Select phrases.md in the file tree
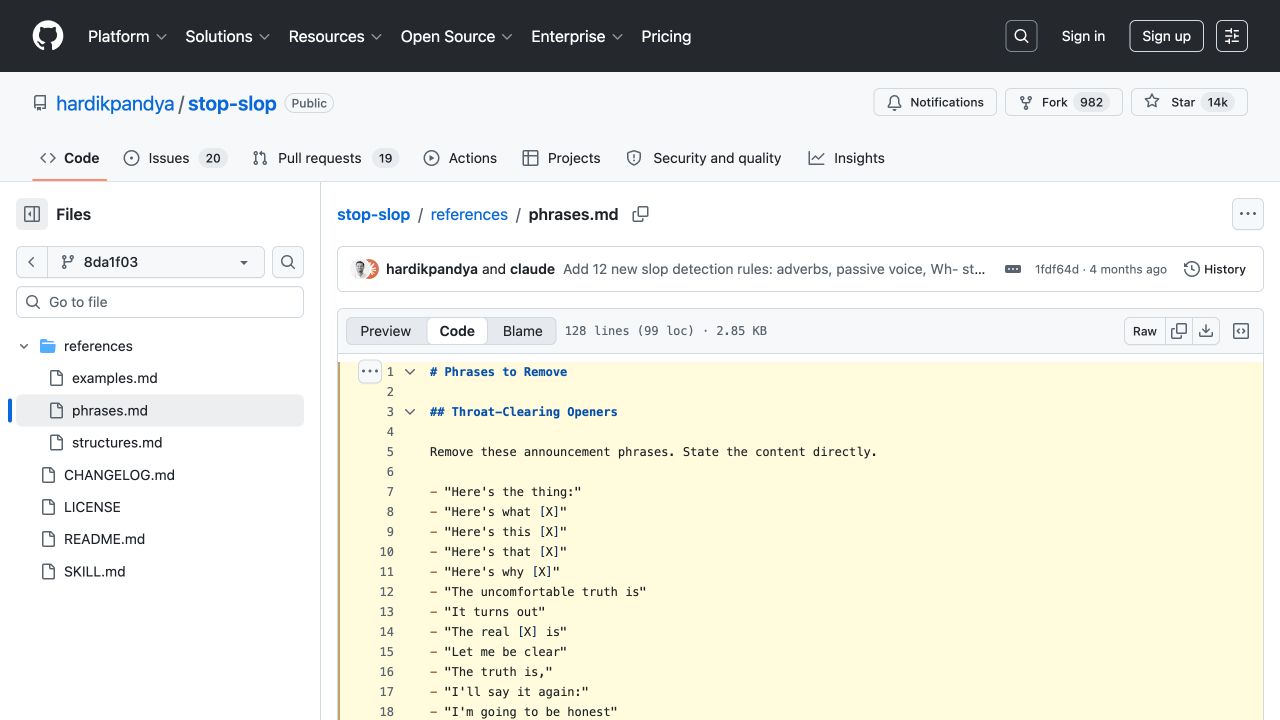This screenshot has width=1280, height=720. coord(160,410)
